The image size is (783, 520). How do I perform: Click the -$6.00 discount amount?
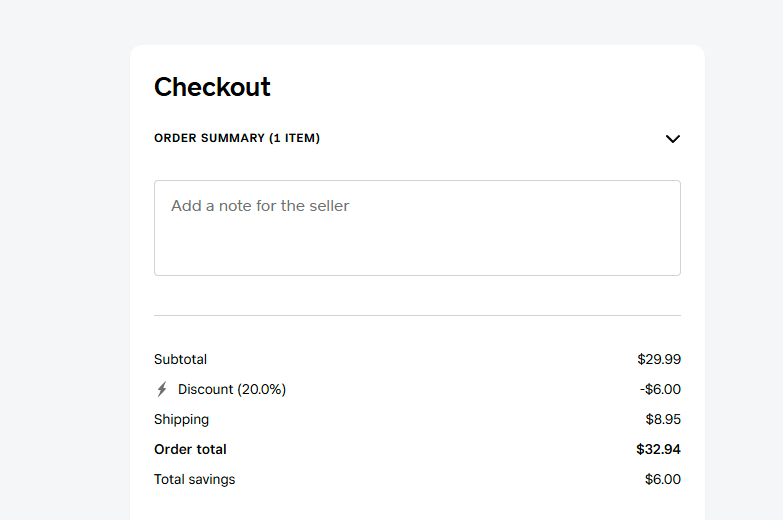point(660,389)
